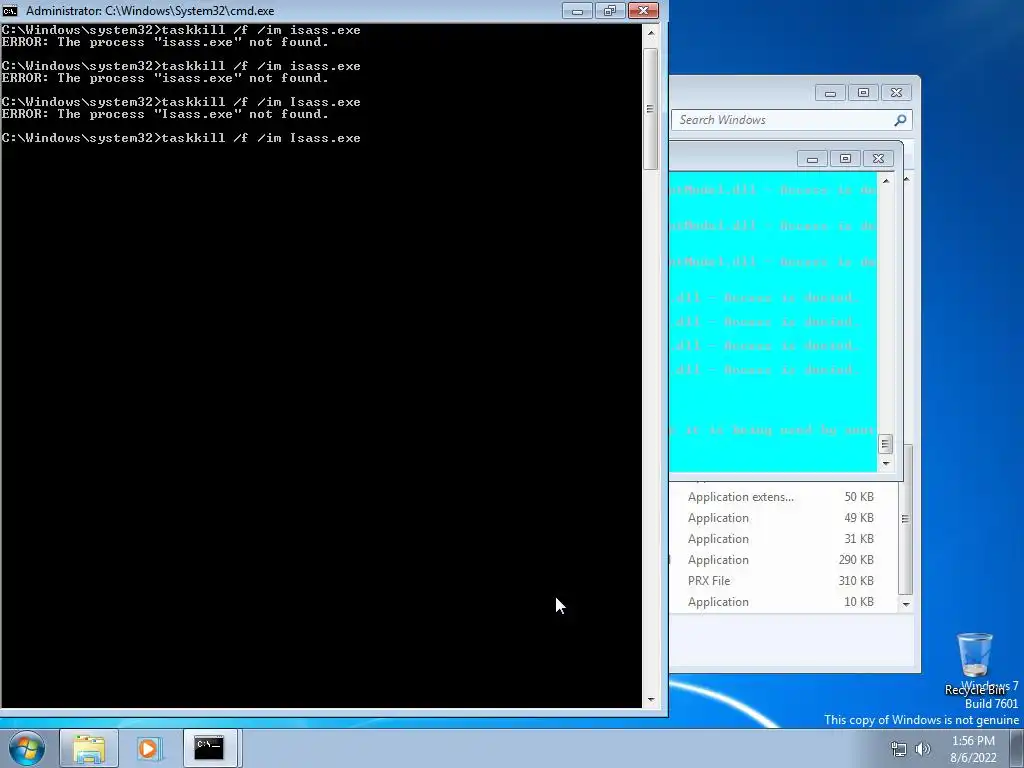Minimize the cmd.exe window
The width and height of the screenshot is (1024, 768).
[x=577, y=10]
